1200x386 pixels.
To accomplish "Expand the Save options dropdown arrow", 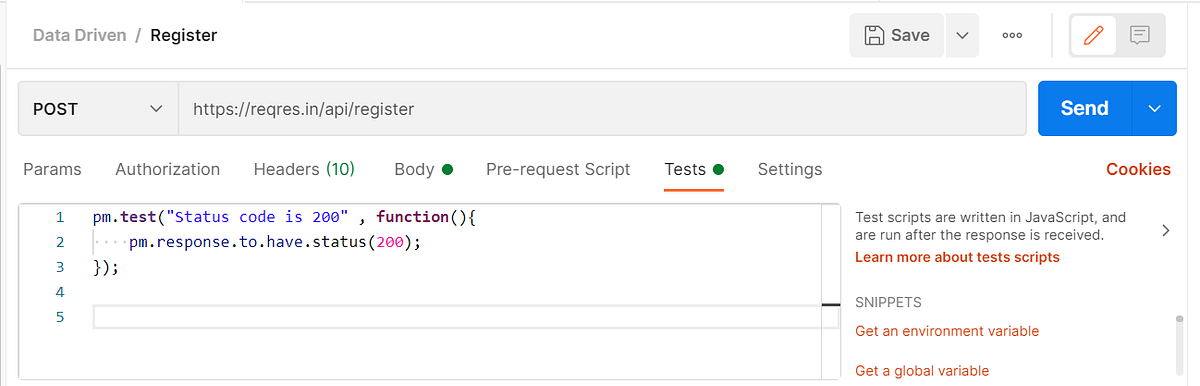I will [962, 36].
